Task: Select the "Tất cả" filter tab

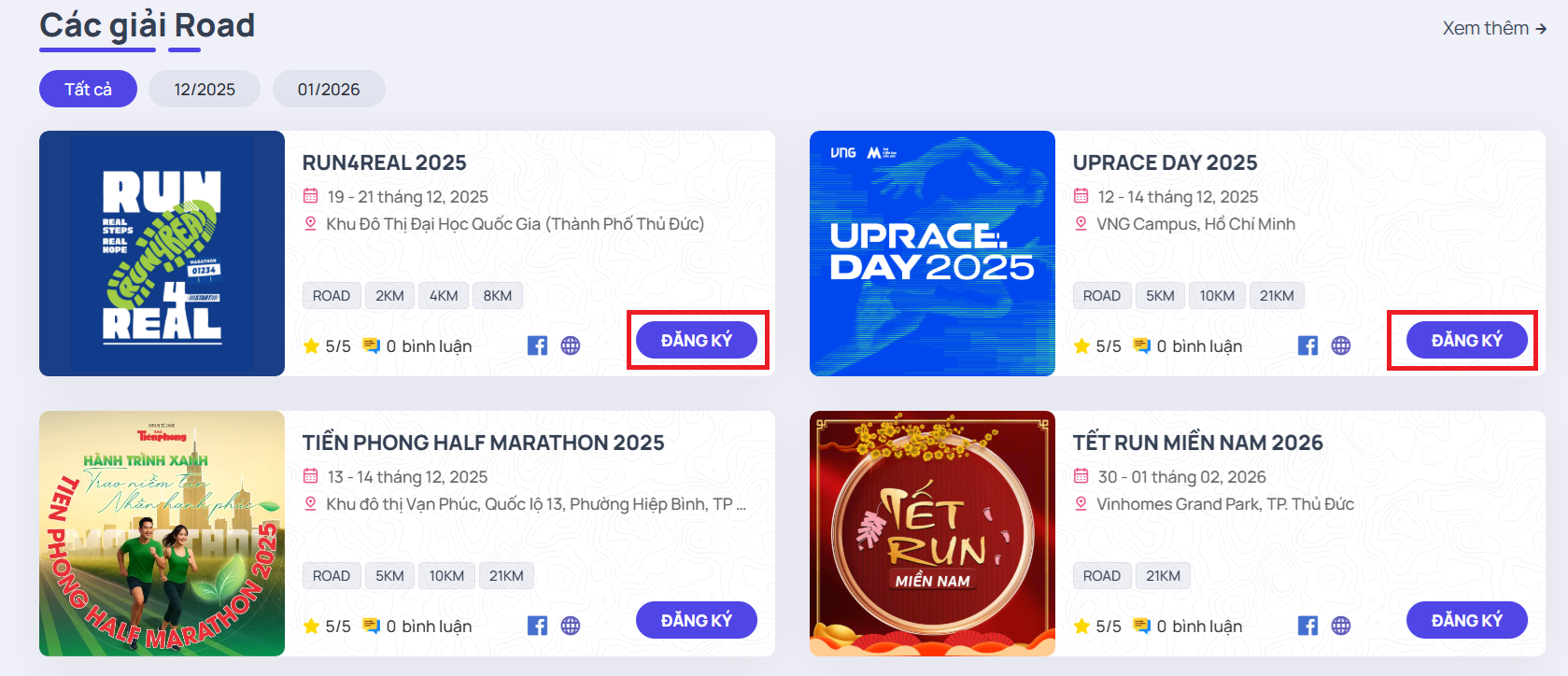Action: click(88, 89)
